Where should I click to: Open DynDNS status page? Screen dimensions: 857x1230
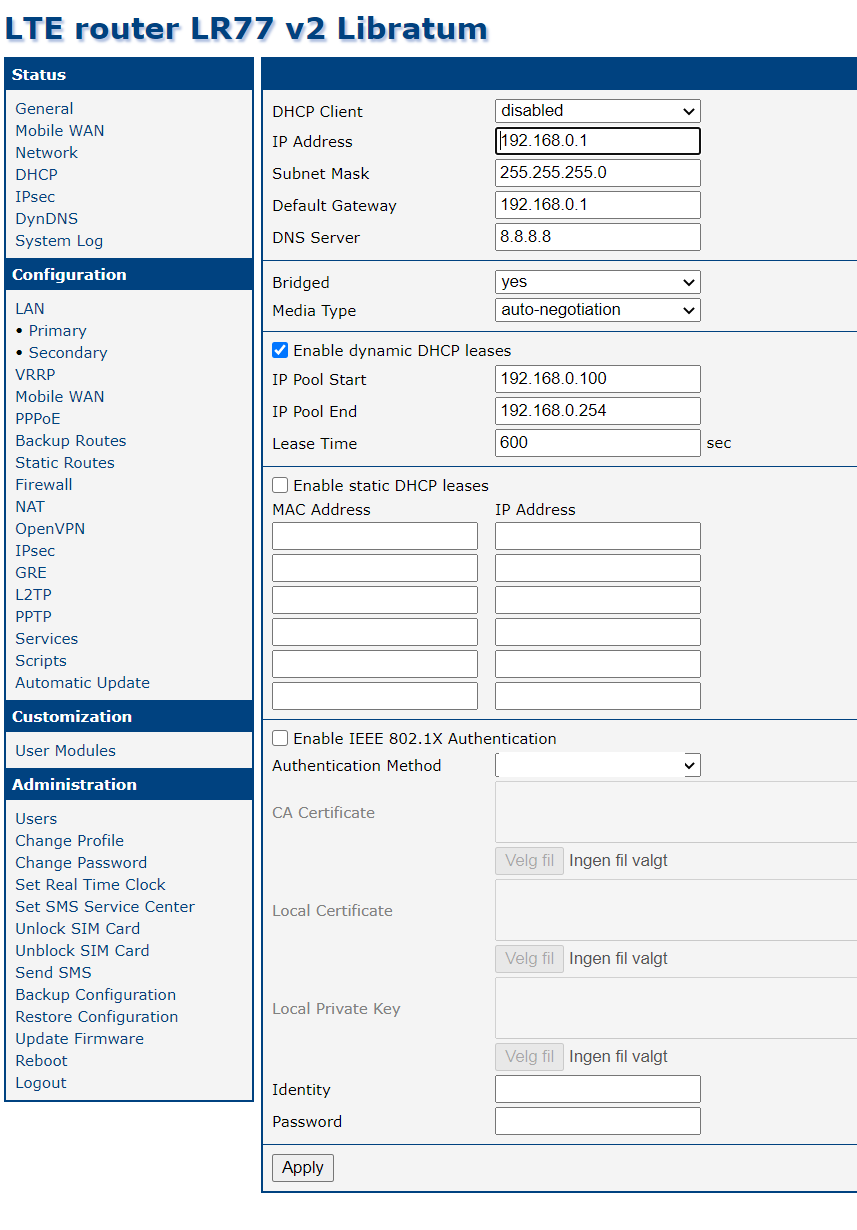pos(46,219)
